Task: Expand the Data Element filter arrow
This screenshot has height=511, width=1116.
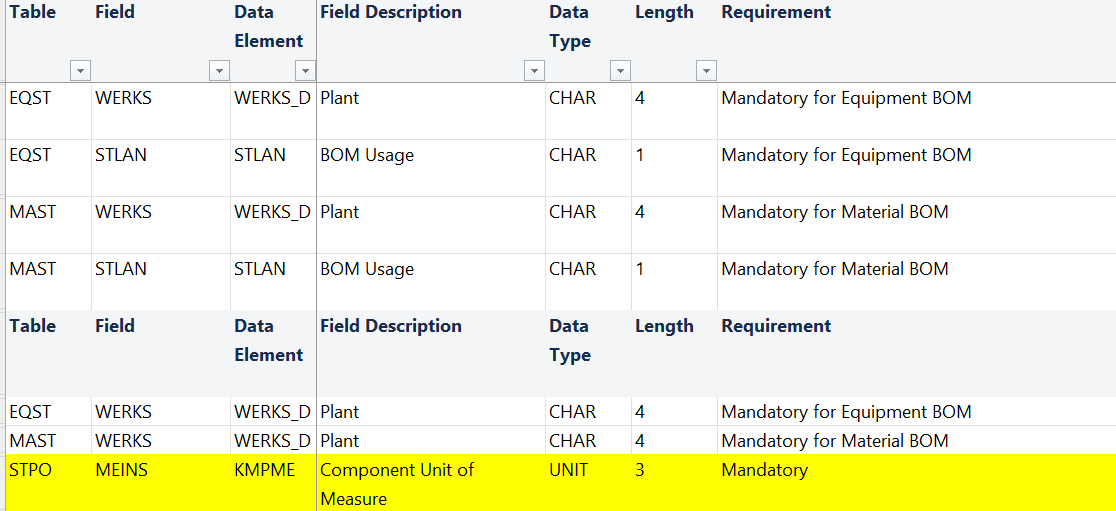Action: 305,71
